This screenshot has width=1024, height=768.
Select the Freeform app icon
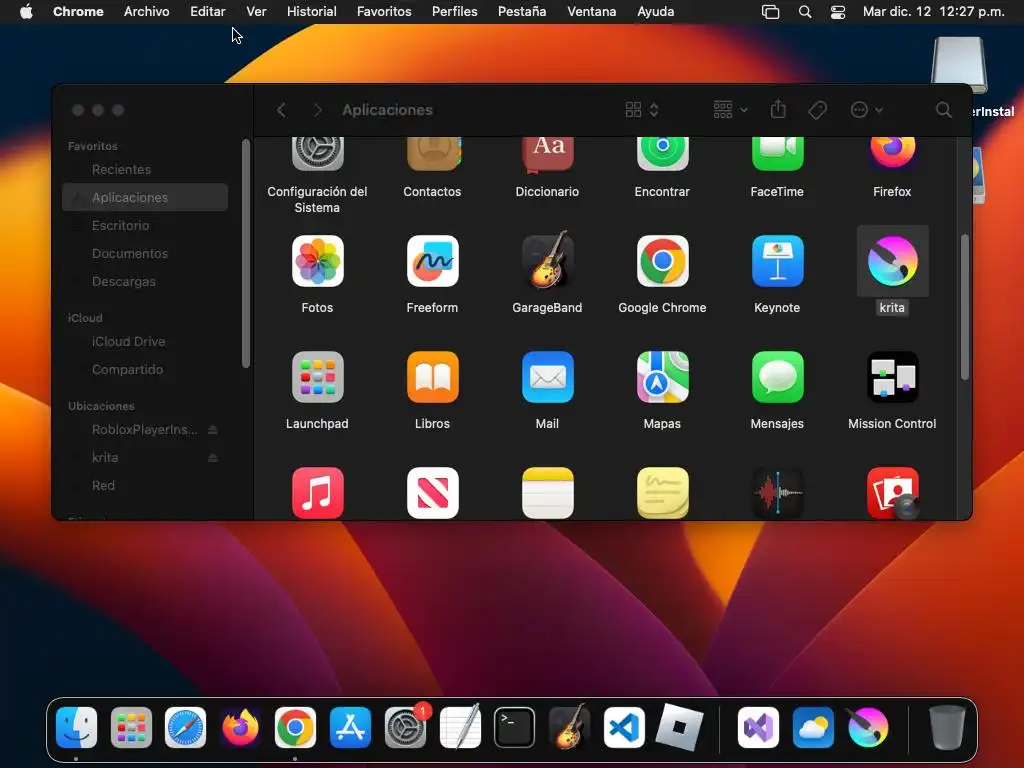tap(432, 261)
